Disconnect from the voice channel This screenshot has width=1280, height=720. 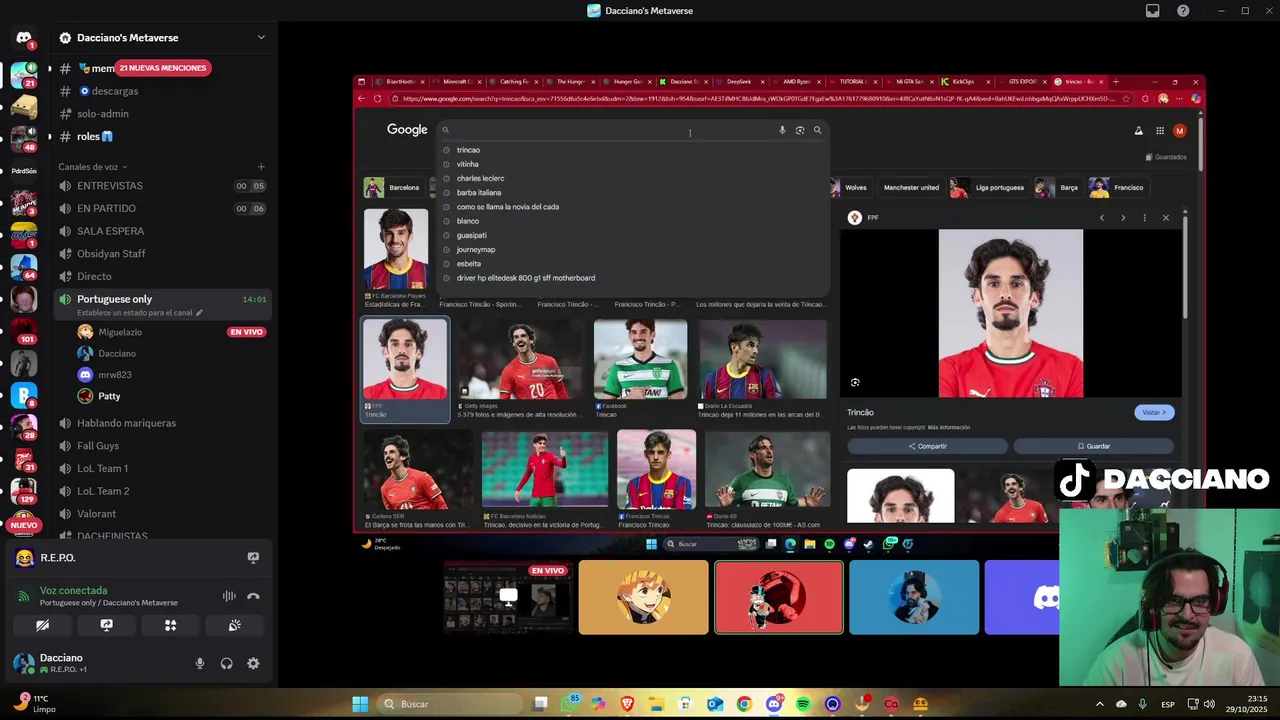click(x=253, y=596)
